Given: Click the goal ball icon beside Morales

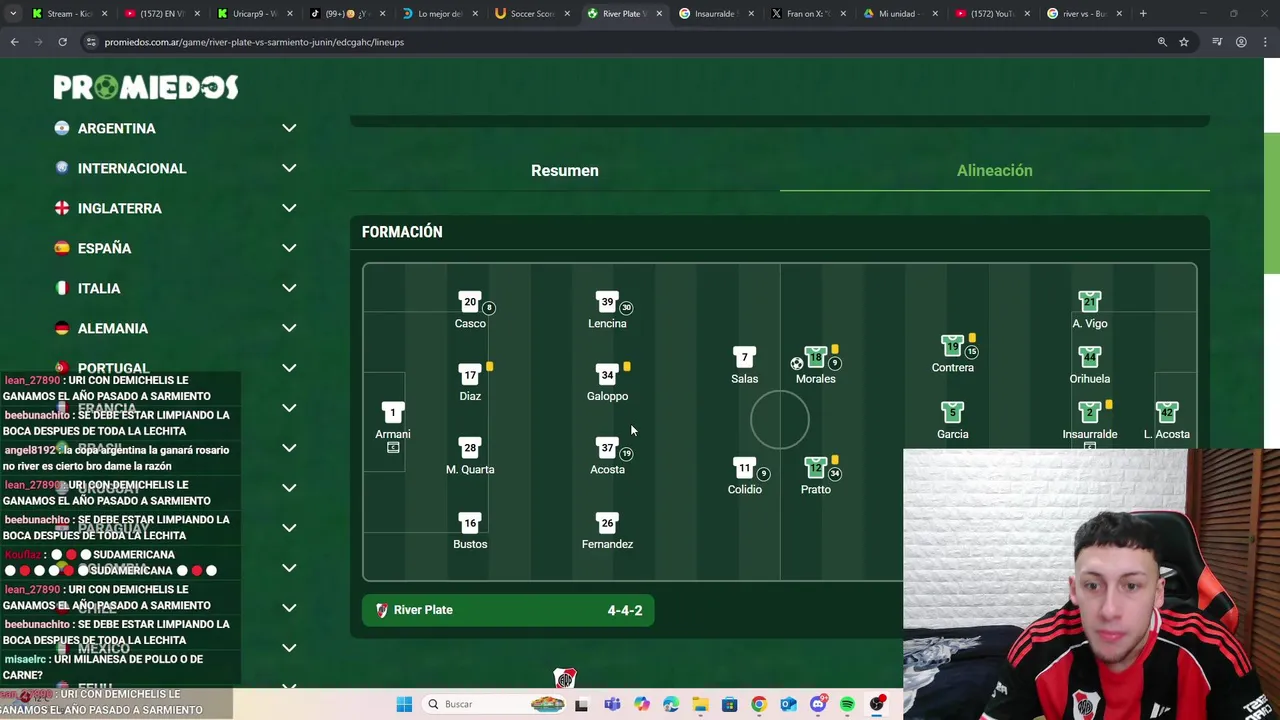Looking at the screenshot, I should point(797,363).
